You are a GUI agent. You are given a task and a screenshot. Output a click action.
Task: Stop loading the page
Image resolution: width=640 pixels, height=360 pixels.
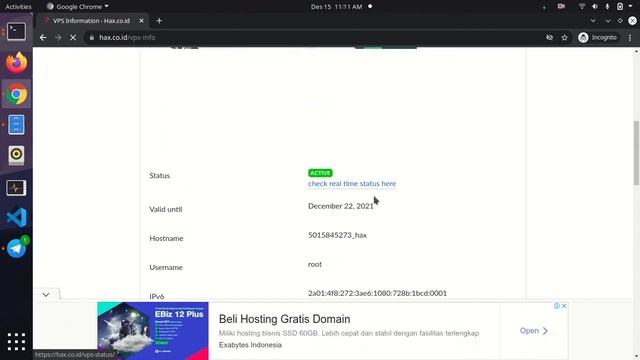click(x=73, y=38)
